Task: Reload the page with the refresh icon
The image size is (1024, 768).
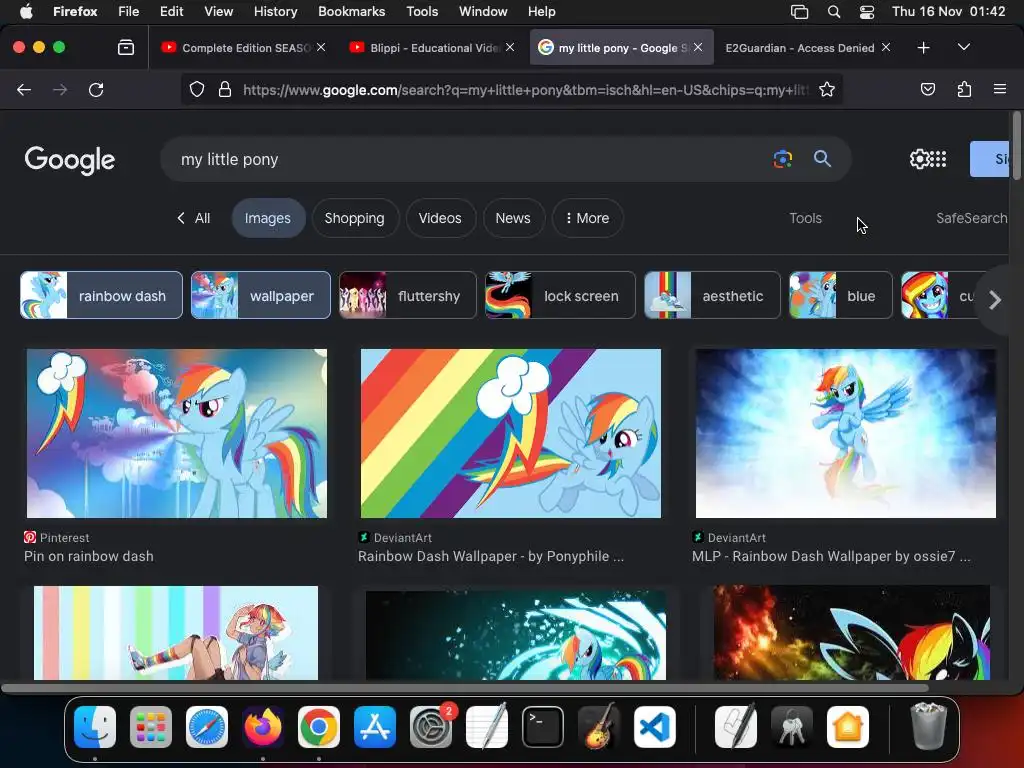Action: (x=96, y=89)
